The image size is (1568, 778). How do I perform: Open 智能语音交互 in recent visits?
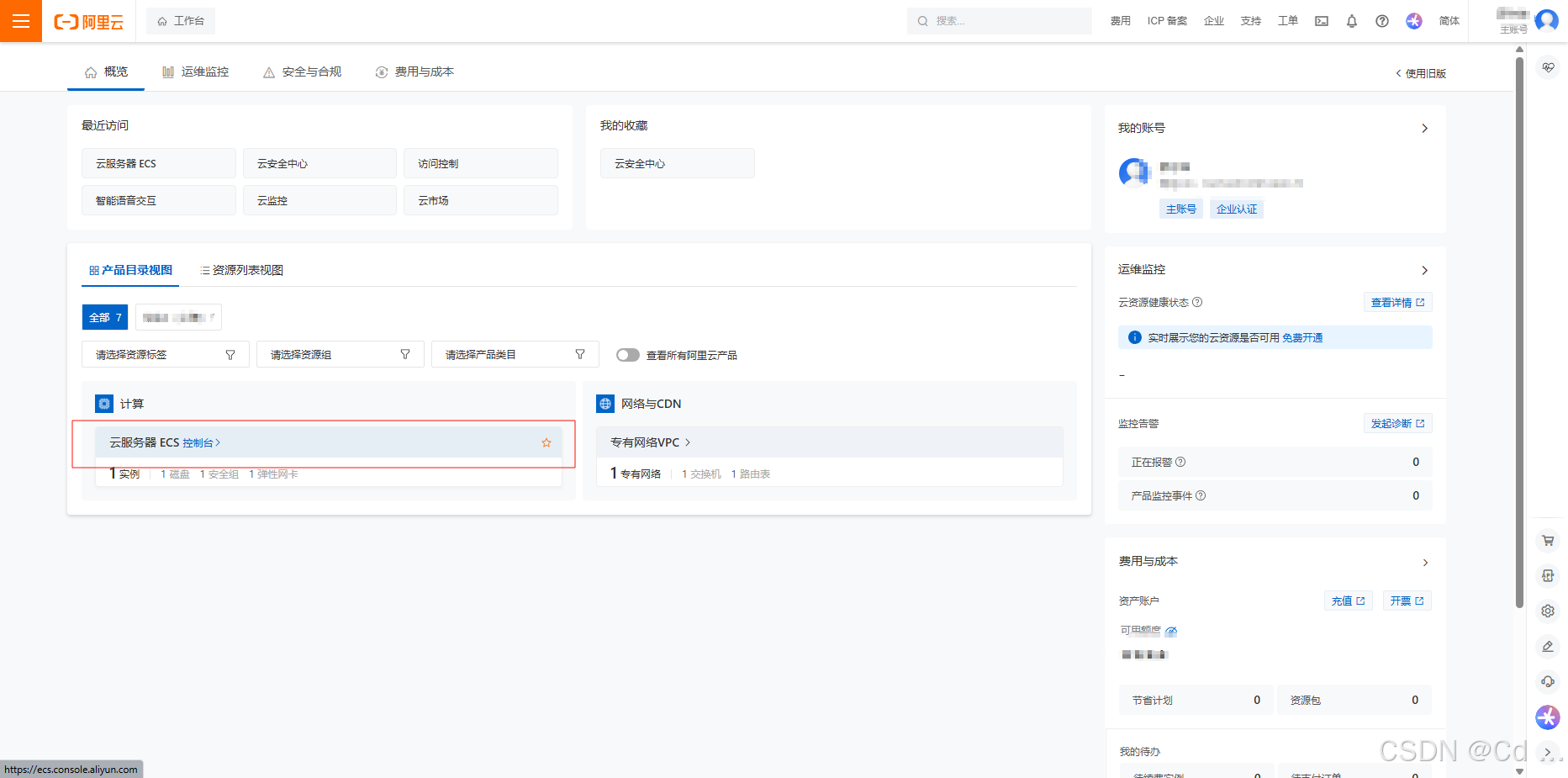coord(159,200)
